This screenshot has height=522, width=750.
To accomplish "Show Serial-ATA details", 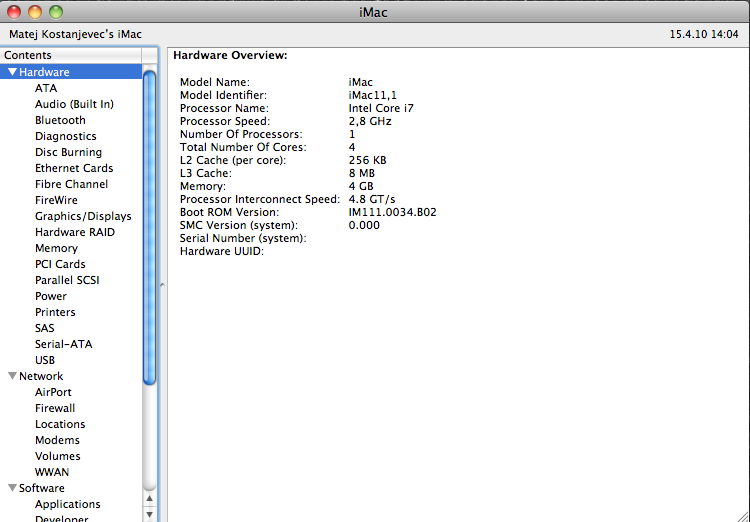I will (x=64, y=344).
